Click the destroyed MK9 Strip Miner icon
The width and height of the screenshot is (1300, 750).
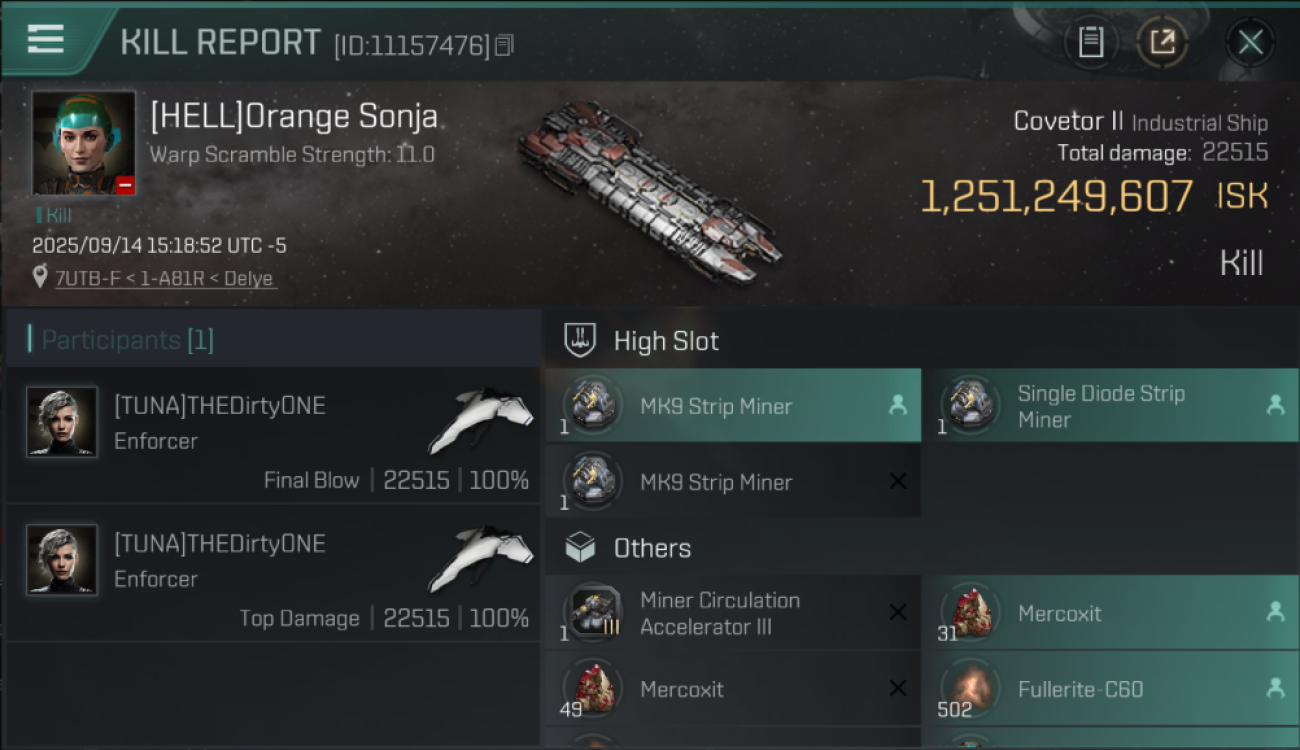click(592, 481)
